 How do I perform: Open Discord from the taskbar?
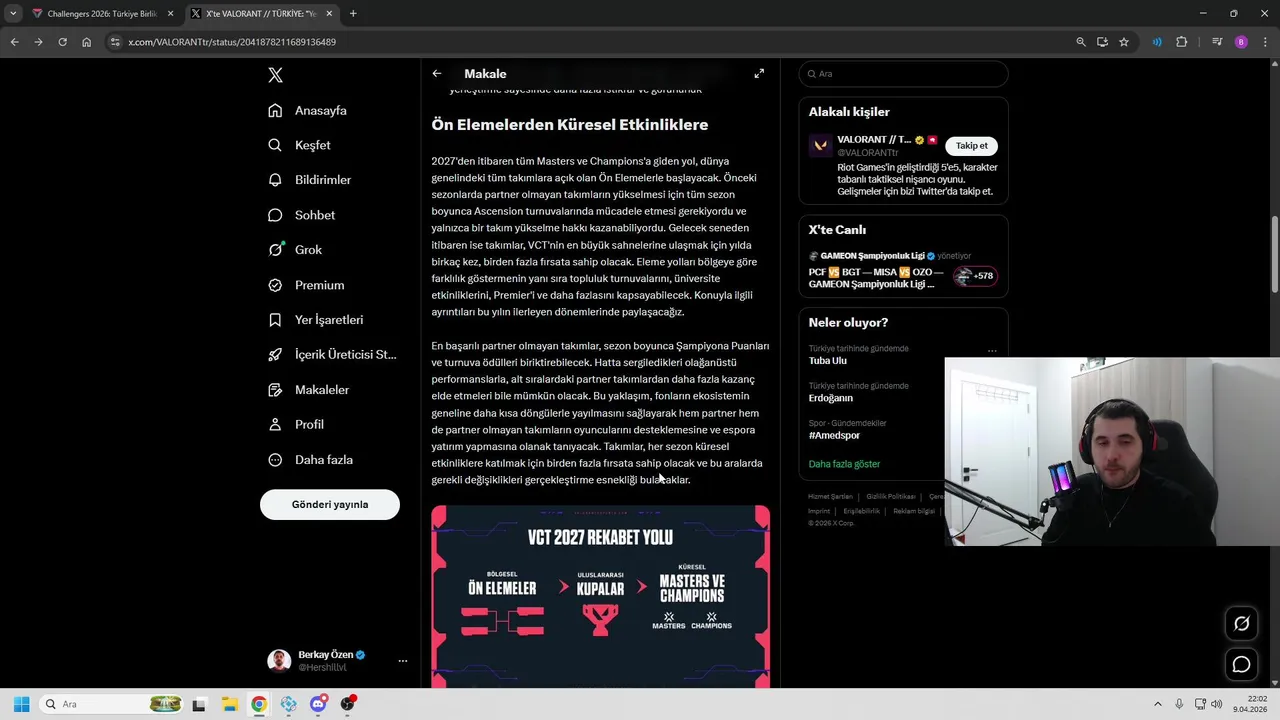point(318,704)
